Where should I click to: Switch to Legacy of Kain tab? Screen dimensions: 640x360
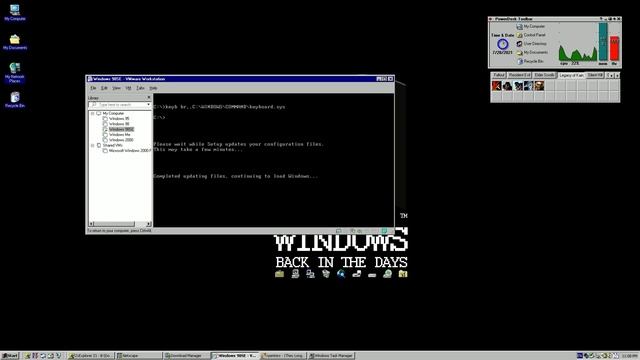[x=571, y=75]
